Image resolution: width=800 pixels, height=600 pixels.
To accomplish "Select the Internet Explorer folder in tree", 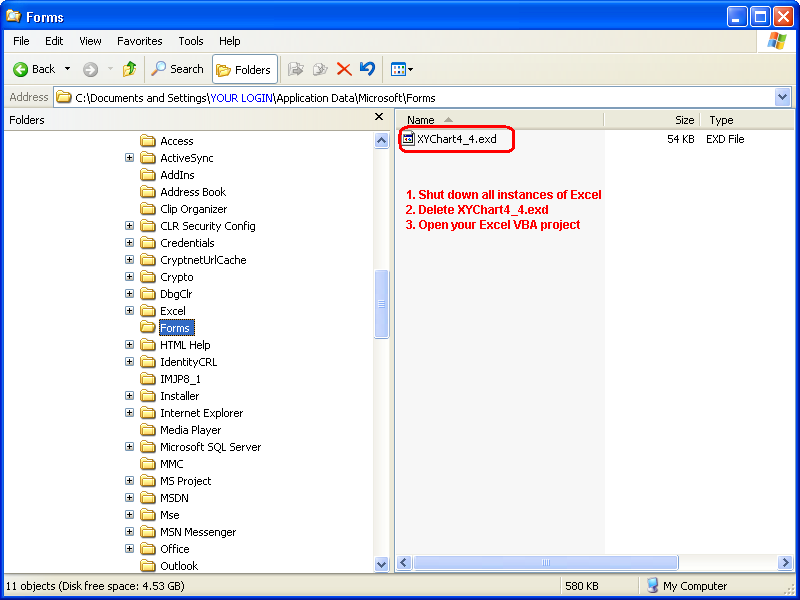I will tap(201, 413).
